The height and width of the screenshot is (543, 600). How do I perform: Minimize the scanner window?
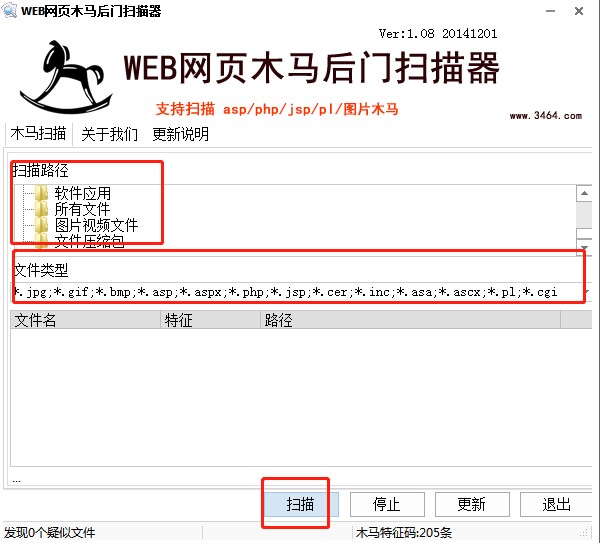click(550, 11)
